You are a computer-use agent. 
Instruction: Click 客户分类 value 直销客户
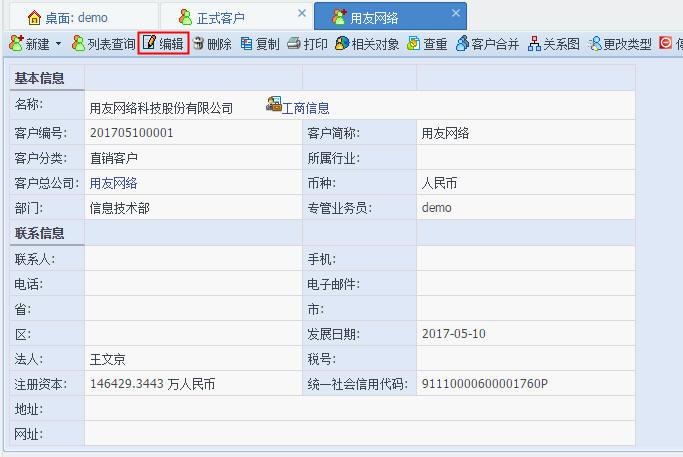pyautogui.click(x=114, y=158)
